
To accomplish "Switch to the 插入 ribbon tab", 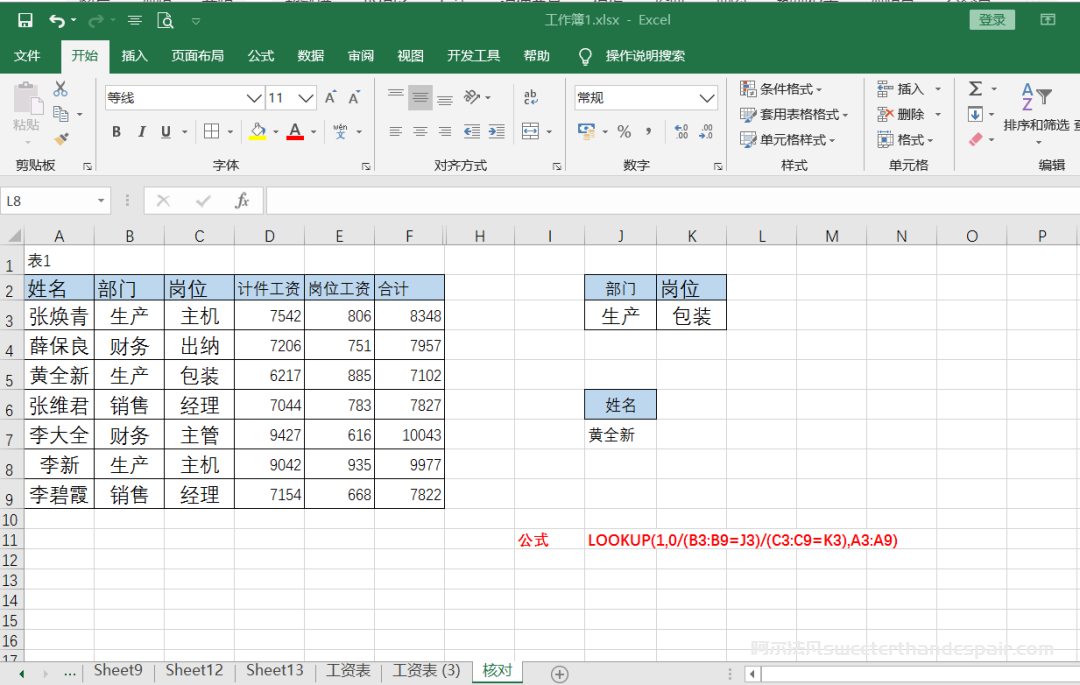I will pos(134,56).
